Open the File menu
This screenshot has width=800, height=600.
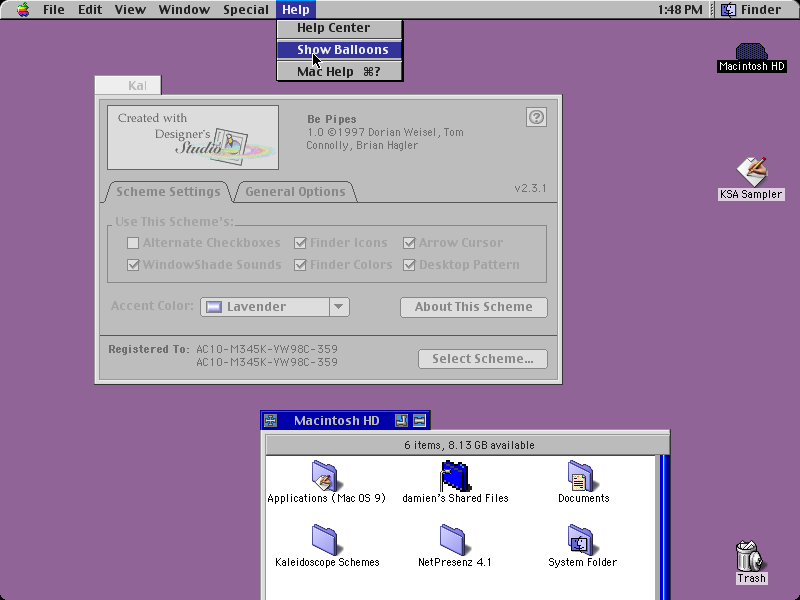[54, 9]
